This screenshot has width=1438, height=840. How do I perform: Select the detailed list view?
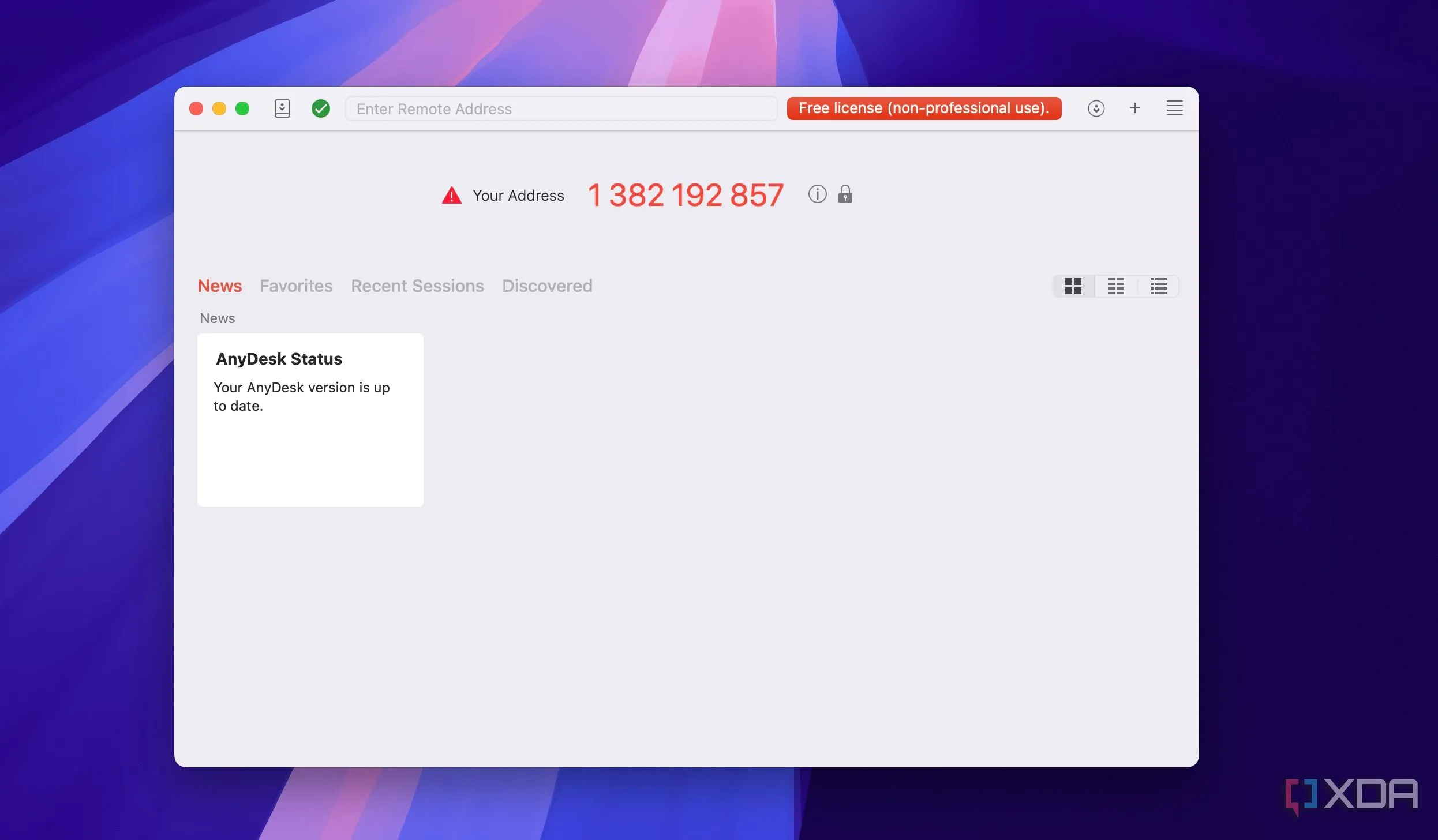1158,286
